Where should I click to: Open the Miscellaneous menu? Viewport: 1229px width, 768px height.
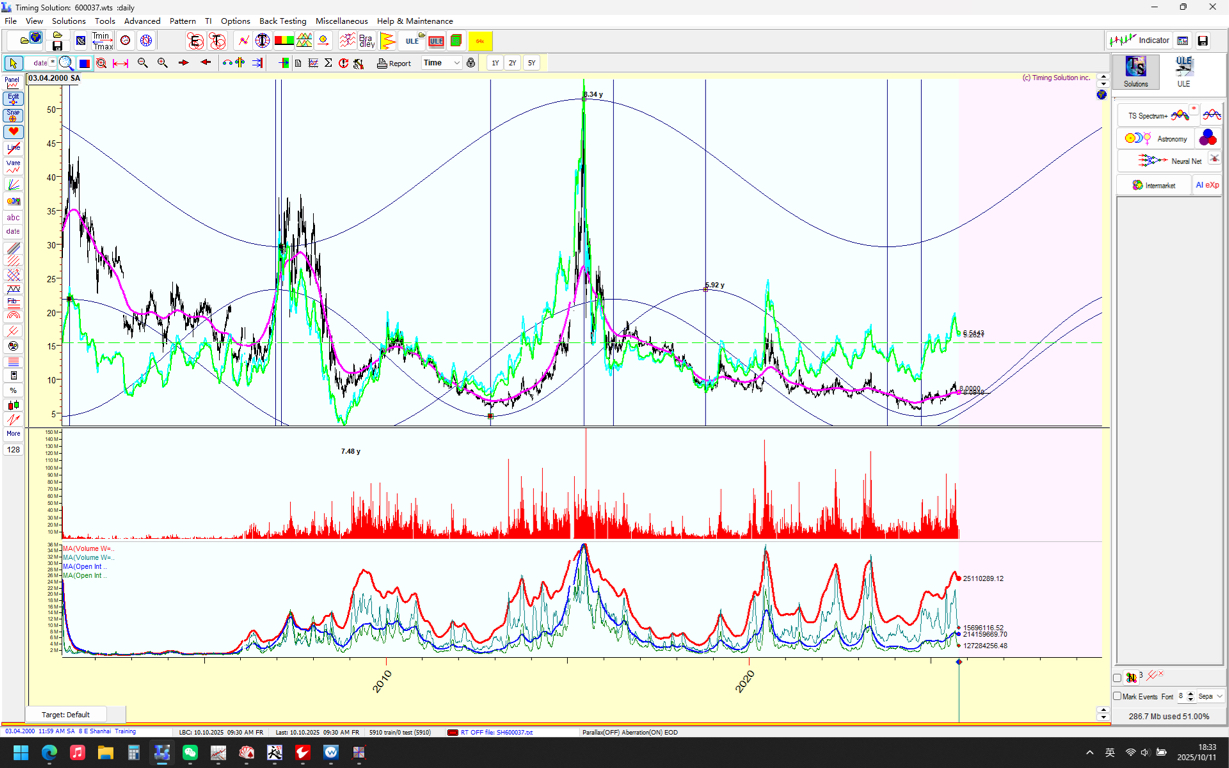coord(342,21)
